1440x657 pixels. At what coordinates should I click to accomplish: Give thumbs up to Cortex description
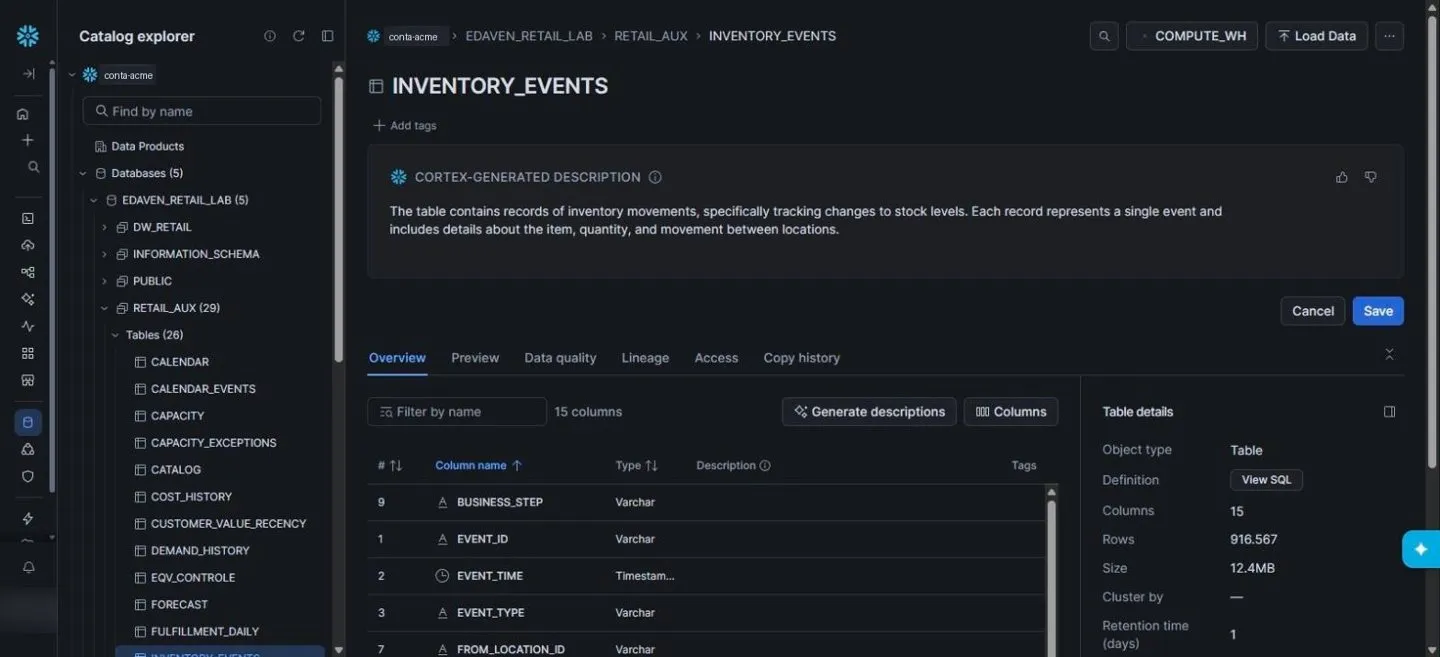click(1342, 177)
